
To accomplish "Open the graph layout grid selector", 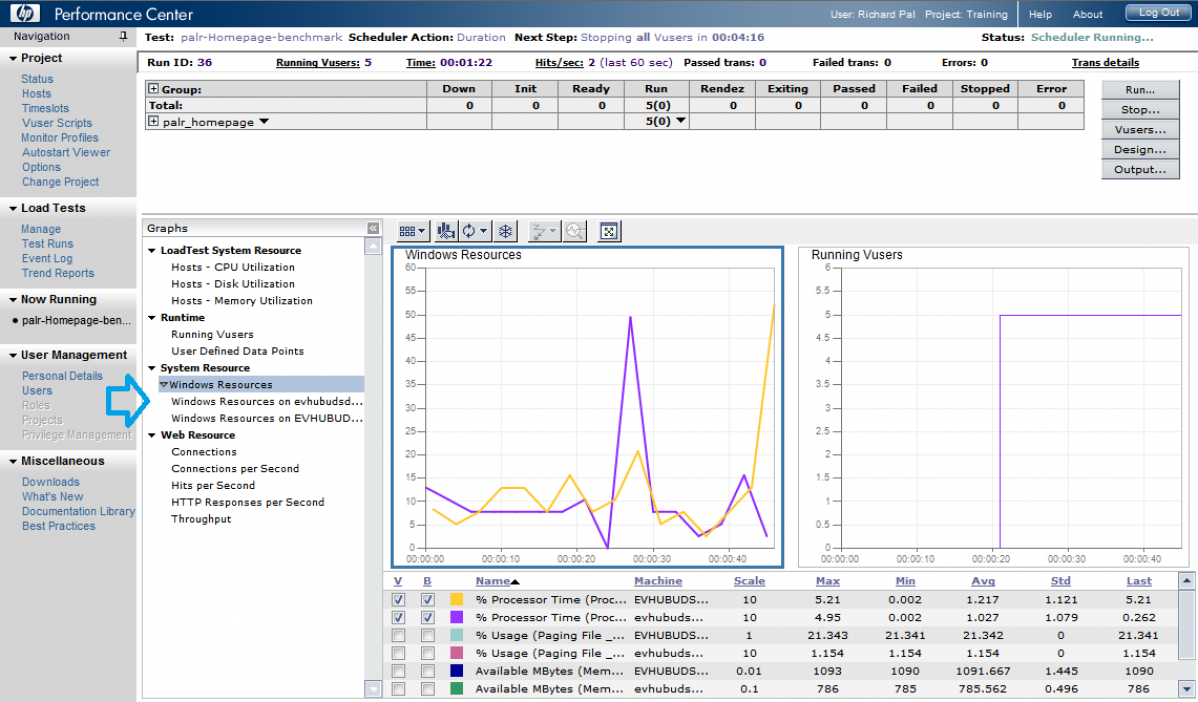I will [x=412, y=231].
